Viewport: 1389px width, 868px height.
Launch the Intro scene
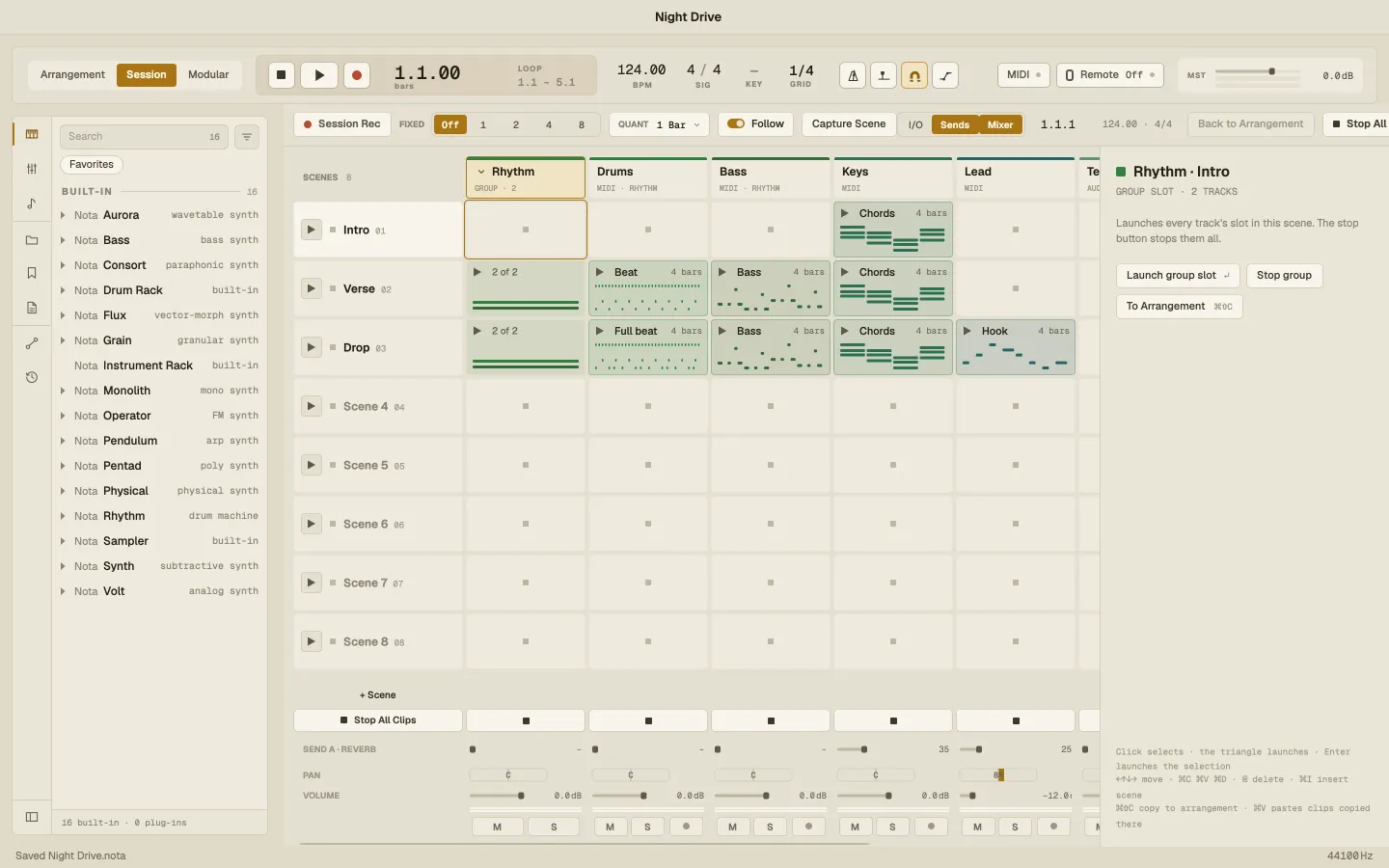coord(311,230)
